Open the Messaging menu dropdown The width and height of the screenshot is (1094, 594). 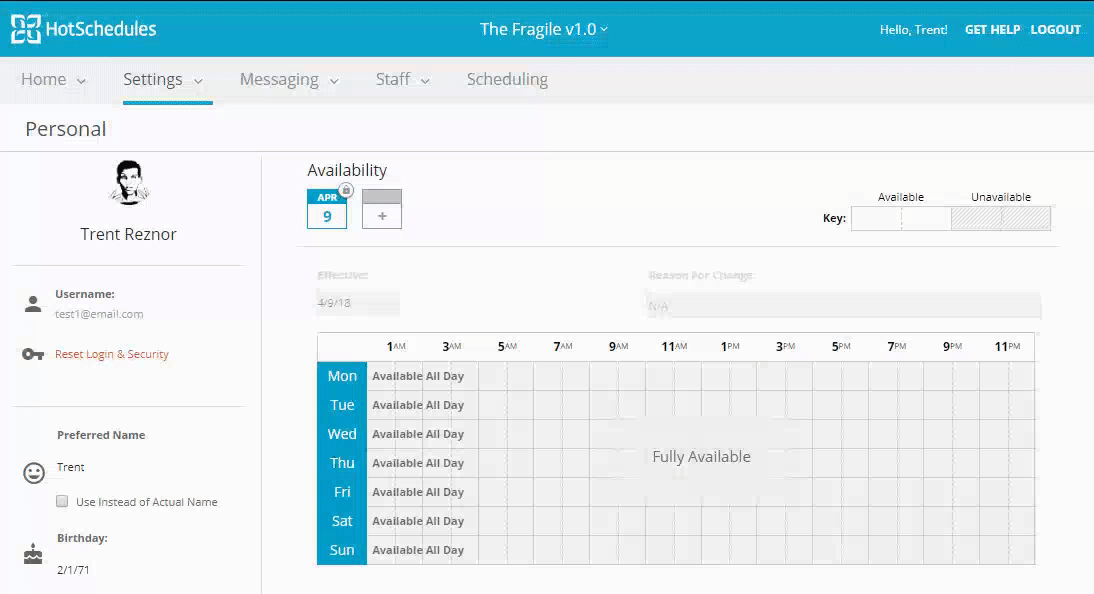click(290, 80)
